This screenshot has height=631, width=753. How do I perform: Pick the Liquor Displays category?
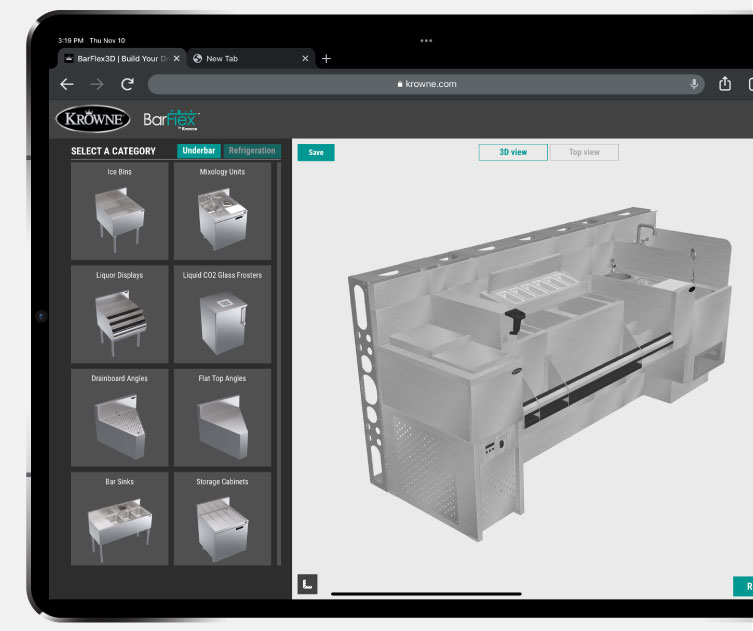tap(120, 314)
